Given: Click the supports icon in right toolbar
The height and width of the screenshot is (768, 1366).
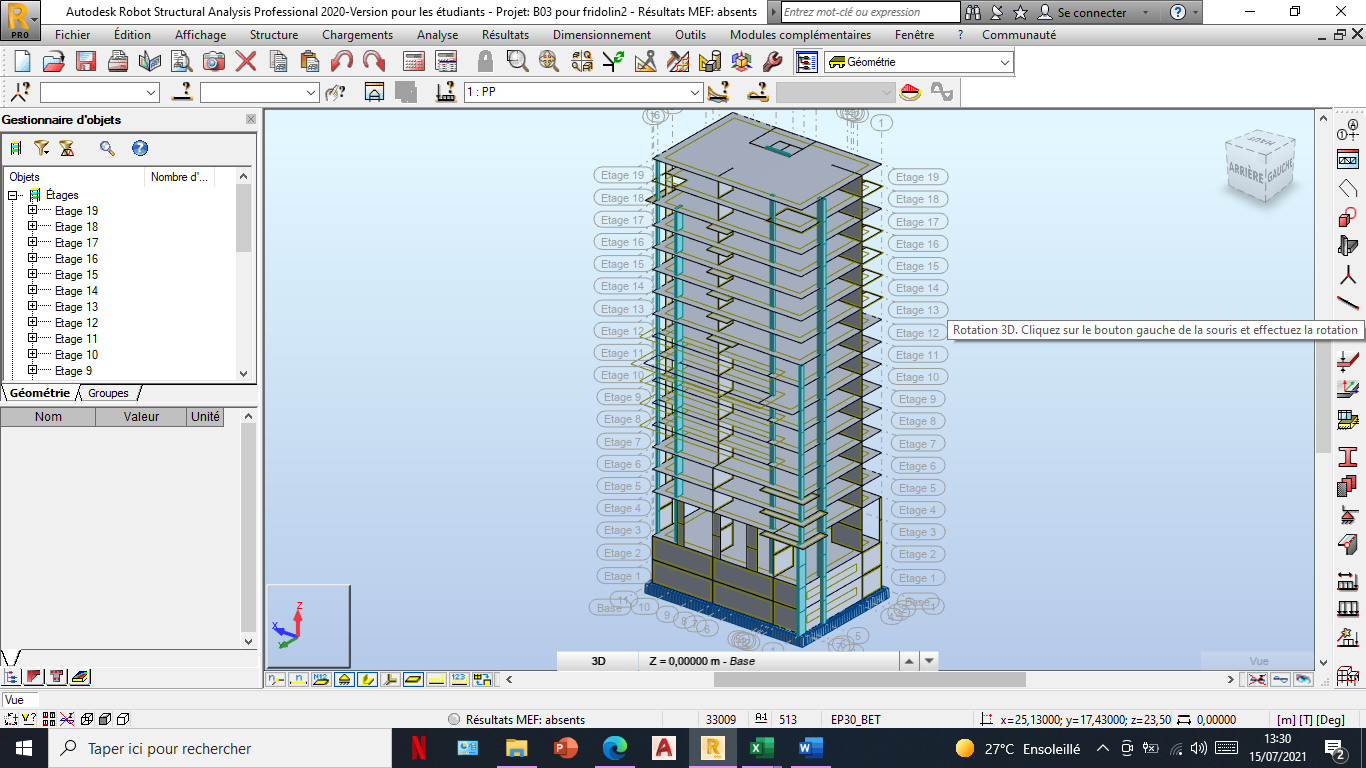Looking at the screenshot, I should [x=1347, y=515].
